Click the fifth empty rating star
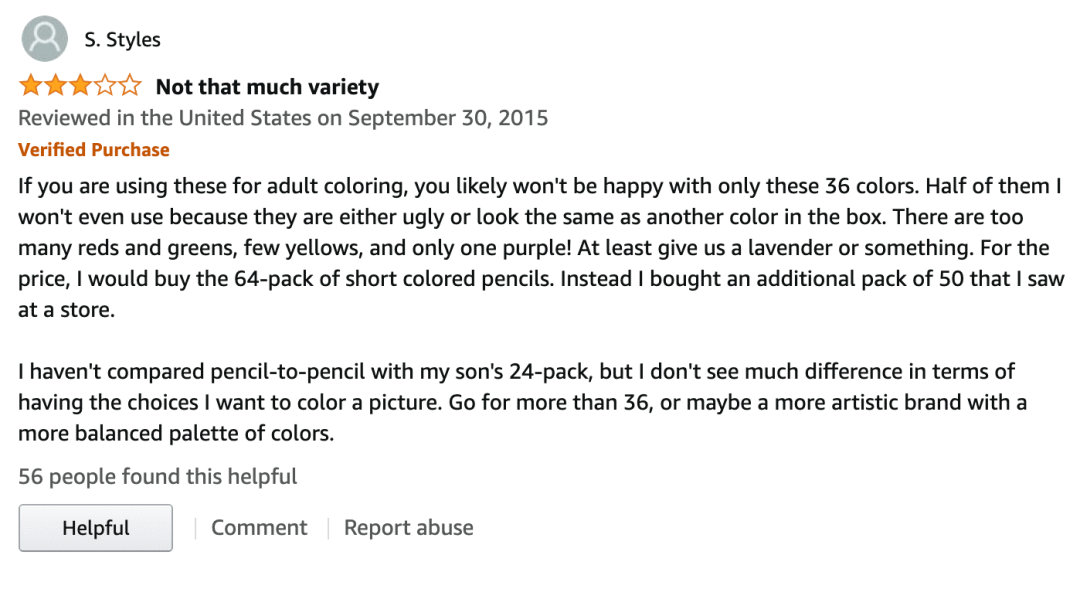Screen dimensions: 1080x589 point(129,86)
